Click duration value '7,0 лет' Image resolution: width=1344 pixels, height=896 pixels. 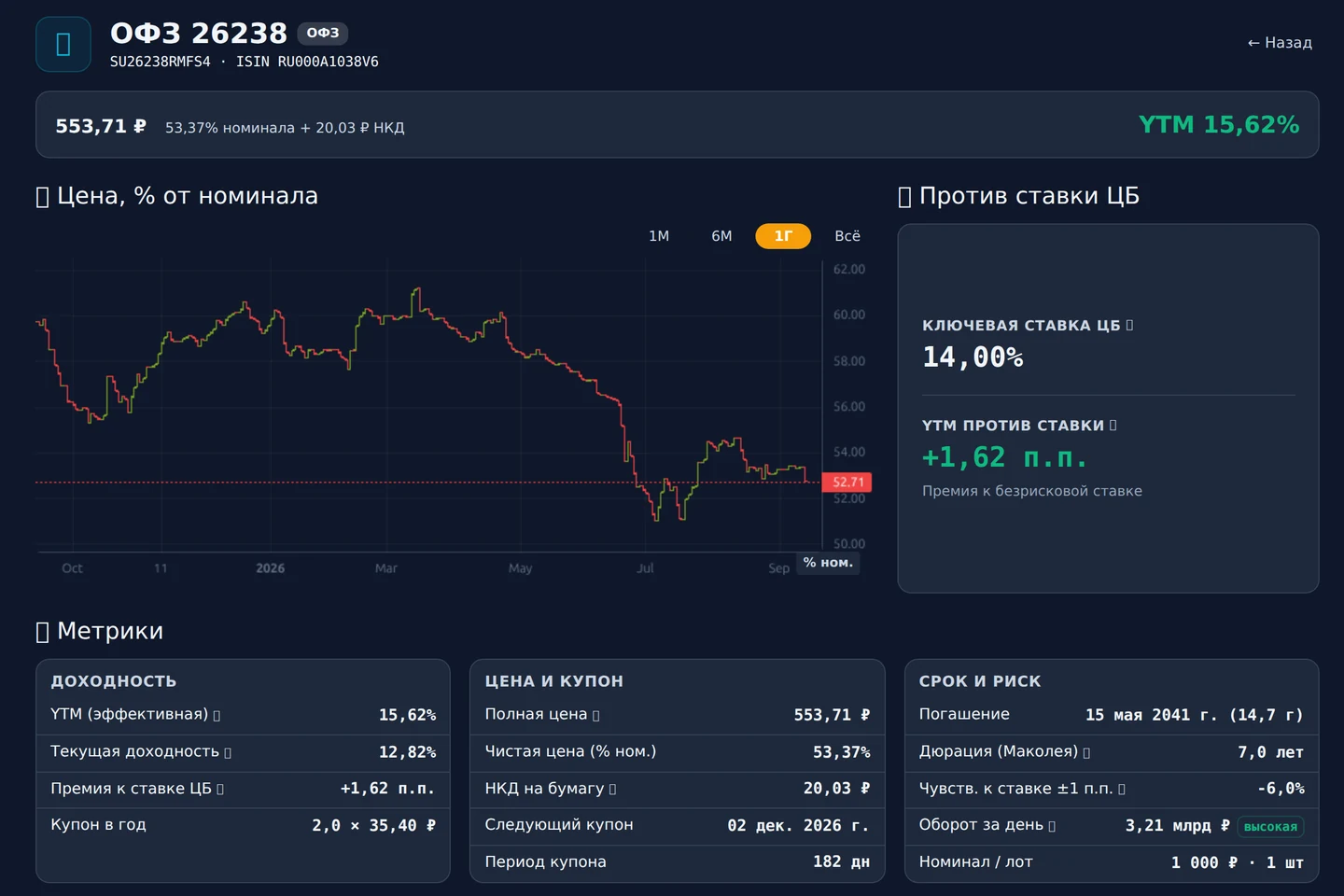click(1271, 752)
